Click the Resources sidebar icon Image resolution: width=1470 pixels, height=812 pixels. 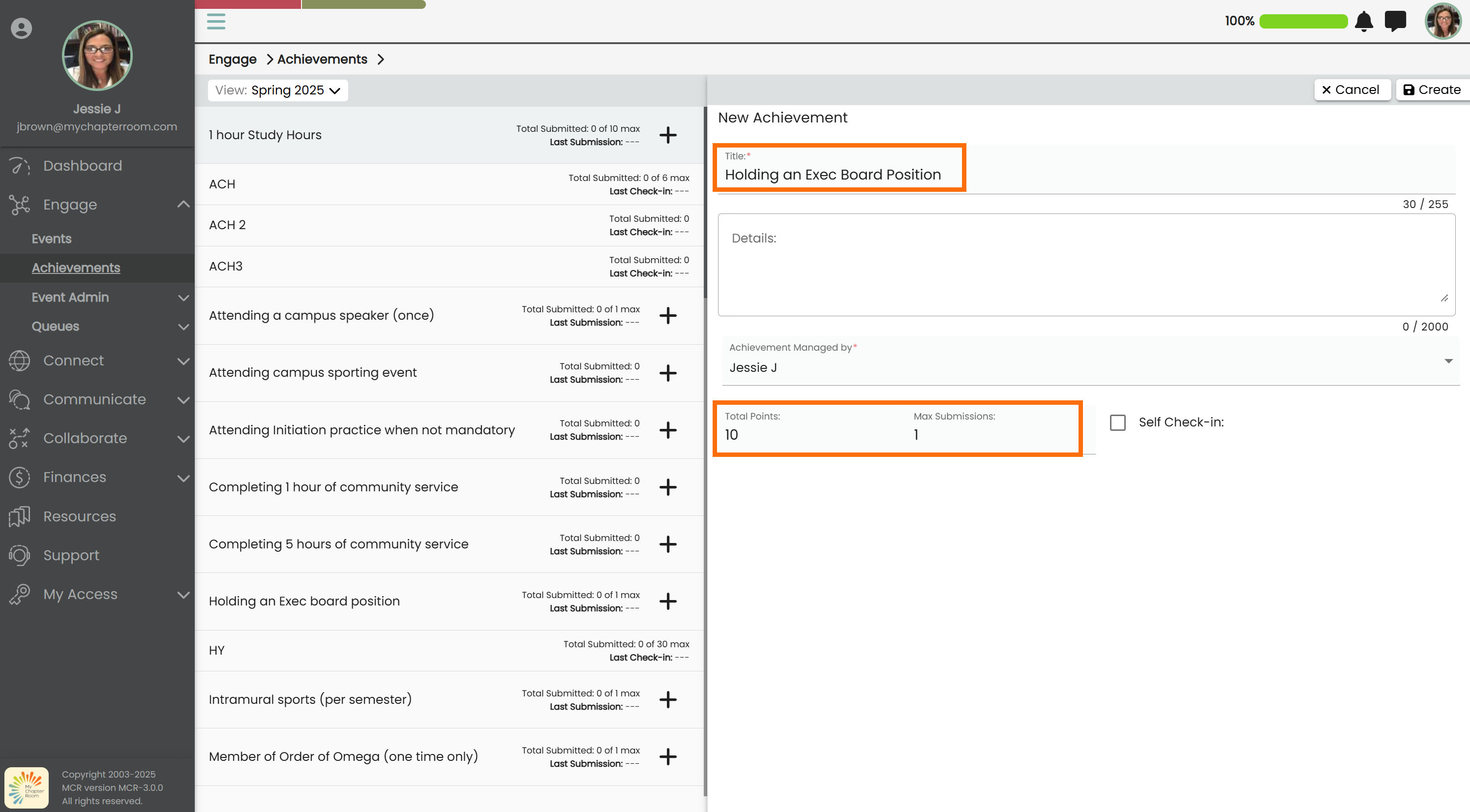click(19, 516)
